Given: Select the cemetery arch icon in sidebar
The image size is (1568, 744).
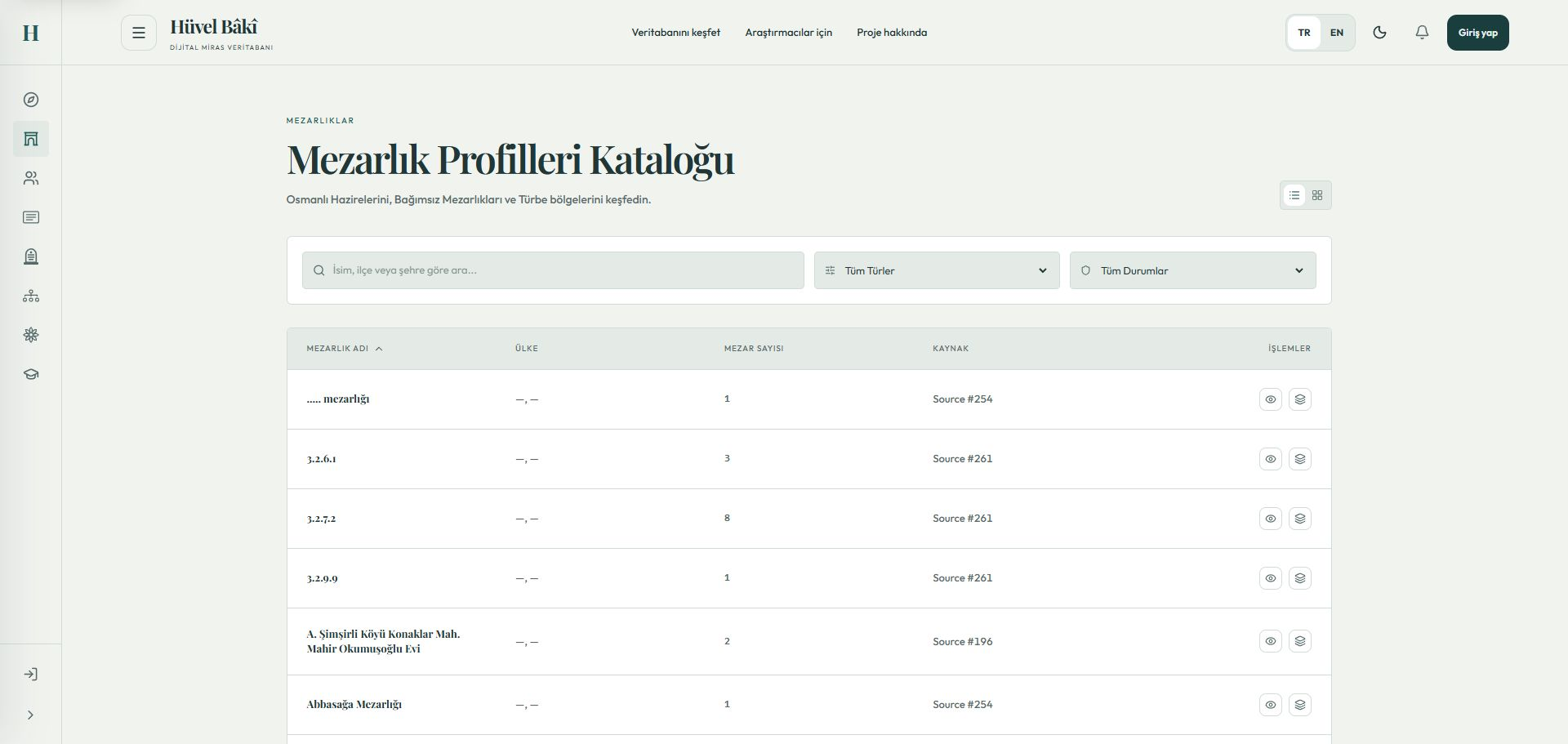Looking at the screenshot, I should click(31, 139).
